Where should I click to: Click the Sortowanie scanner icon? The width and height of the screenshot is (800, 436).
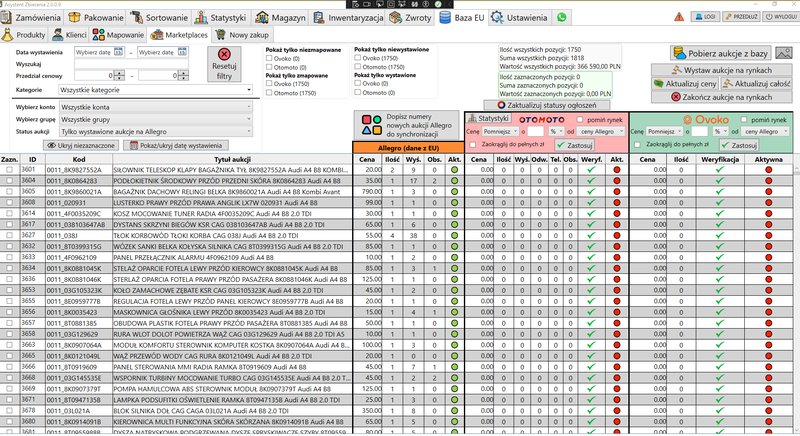point(136,17)
